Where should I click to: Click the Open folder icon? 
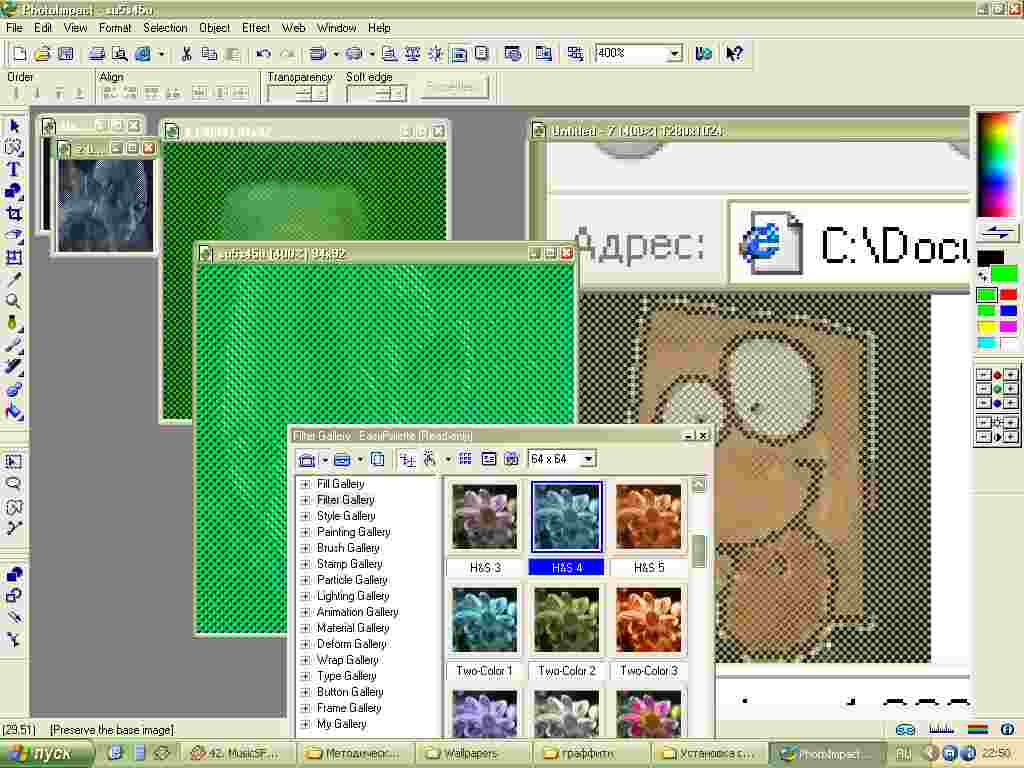click(42, 54)
